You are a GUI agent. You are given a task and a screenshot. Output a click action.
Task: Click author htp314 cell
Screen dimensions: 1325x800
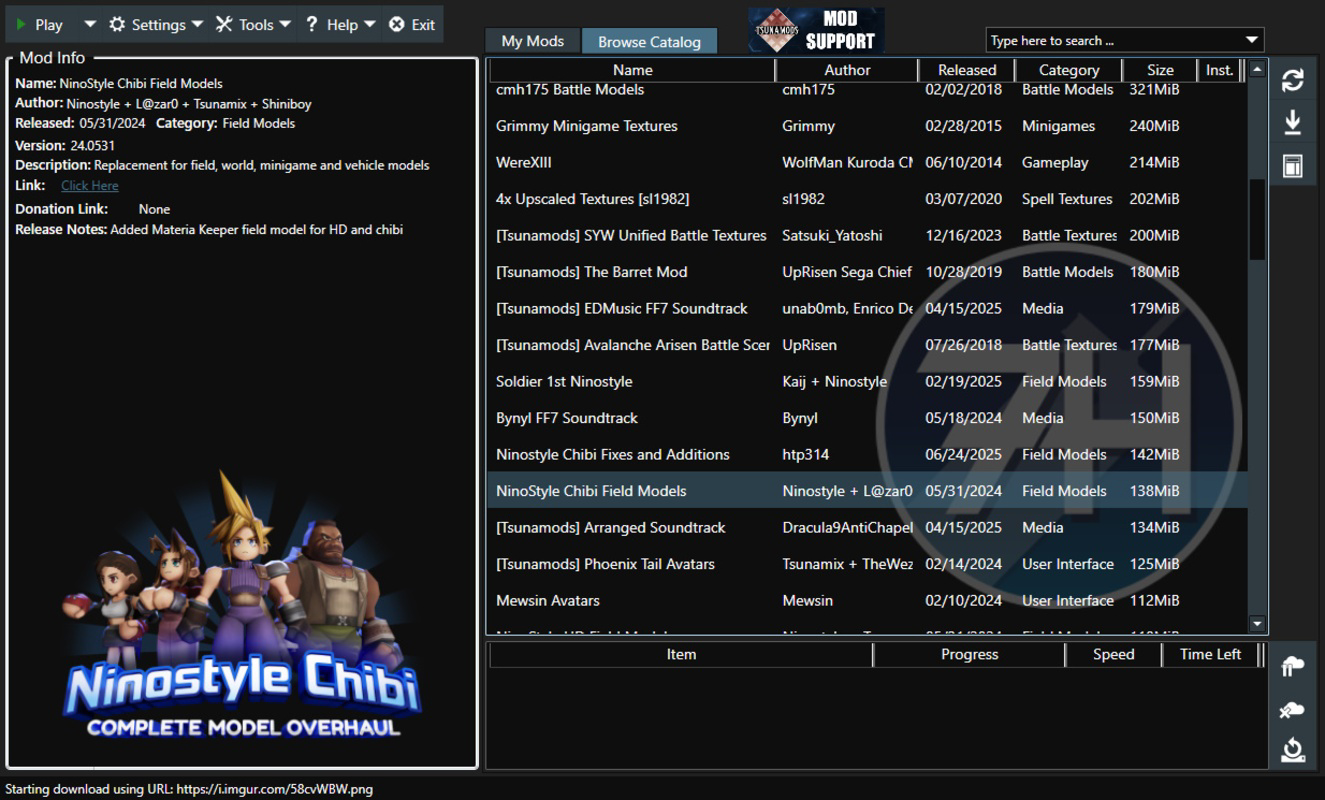point(806,454)
